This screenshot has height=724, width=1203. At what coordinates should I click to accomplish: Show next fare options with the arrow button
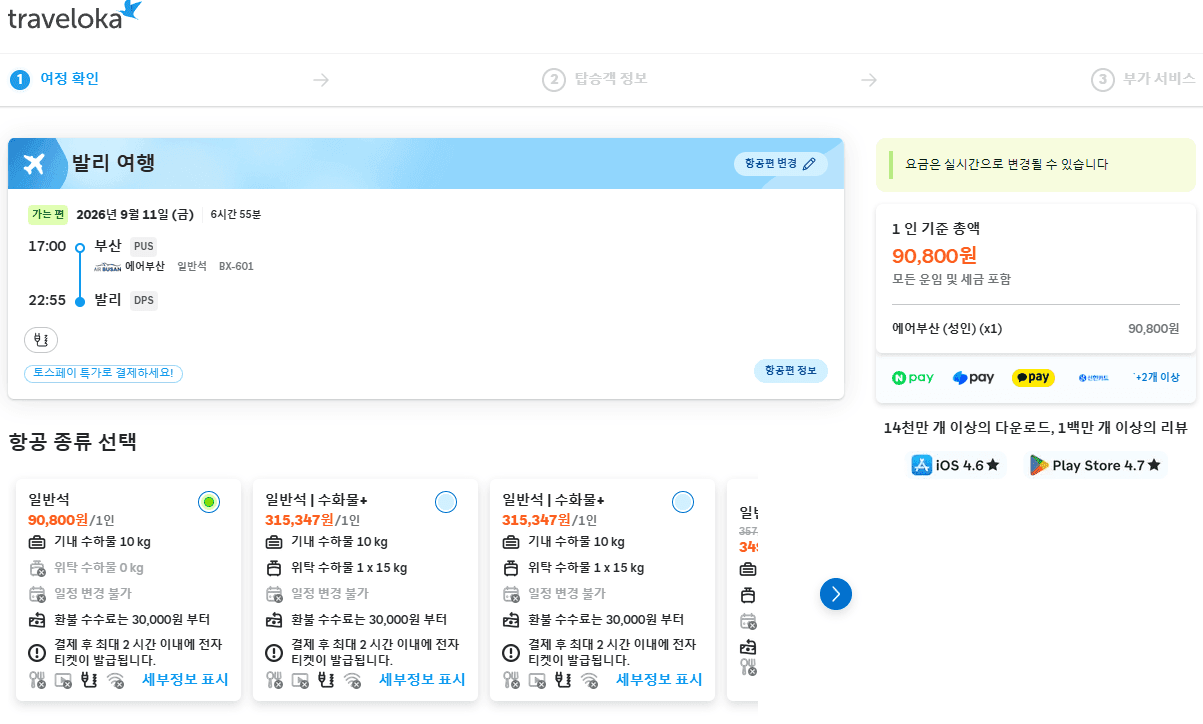836,594
